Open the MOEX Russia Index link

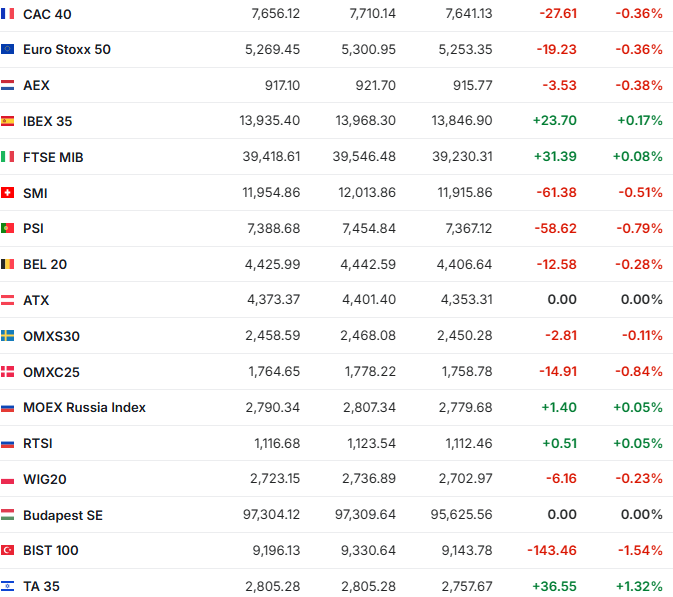[x=84, y=407]
